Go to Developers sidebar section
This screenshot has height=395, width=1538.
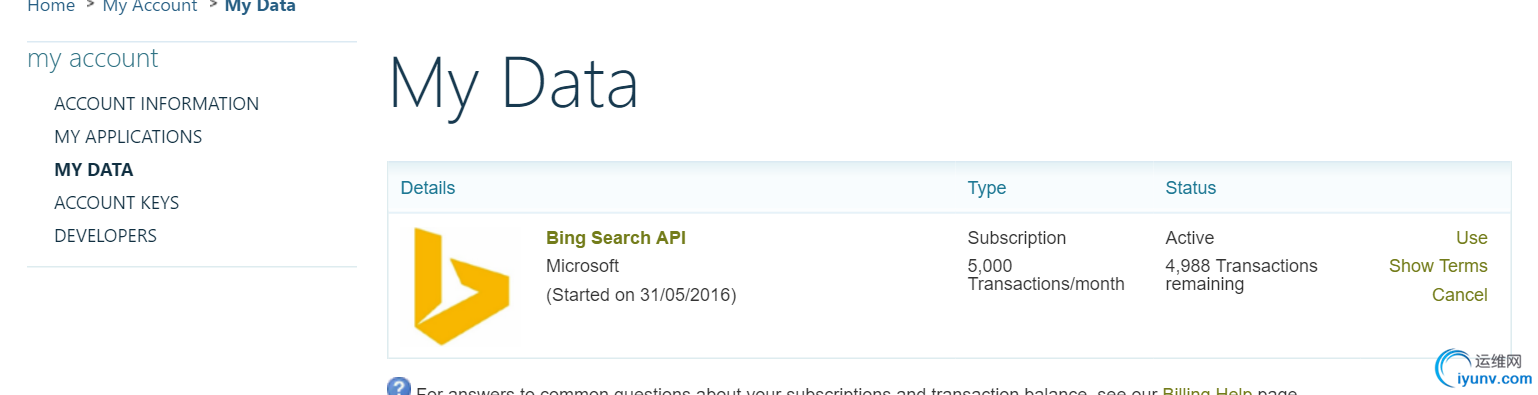coord(105,236)
